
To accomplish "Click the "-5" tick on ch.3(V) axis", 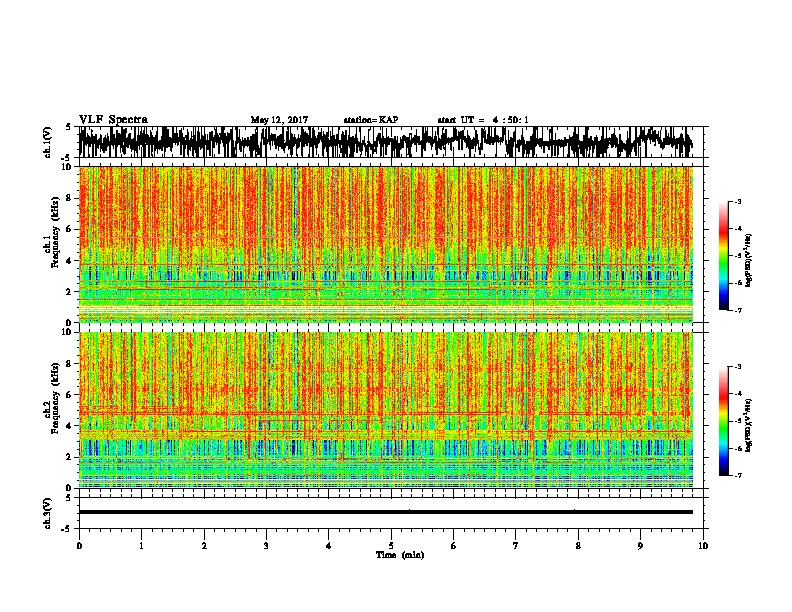I will click(68, 529).
